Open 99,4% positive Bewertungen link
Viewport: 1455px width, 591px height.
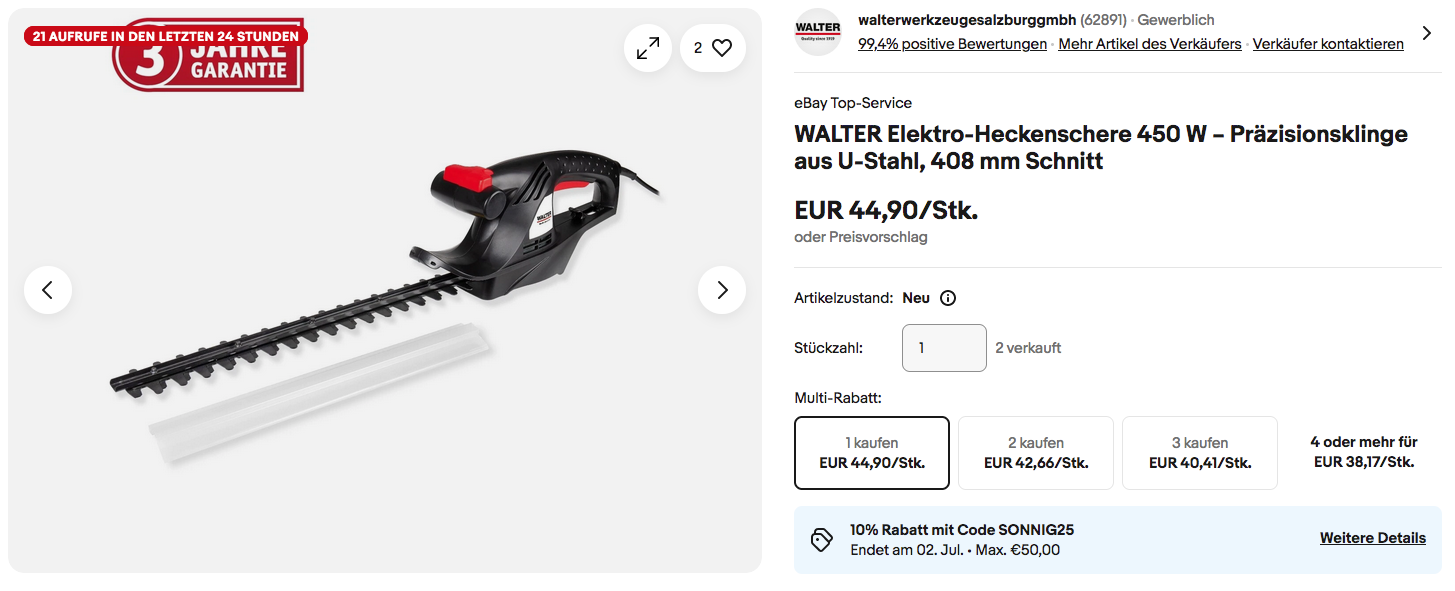tap(952, 44)
